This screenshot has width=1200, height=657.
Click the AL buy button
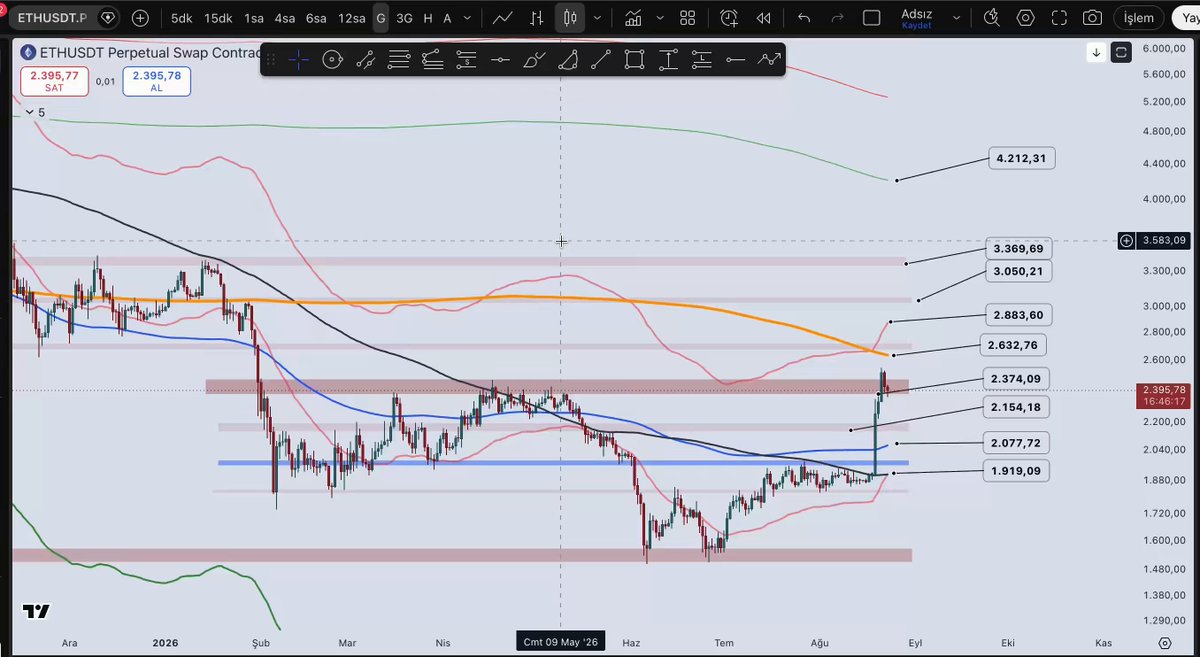[x=156, y=81]
